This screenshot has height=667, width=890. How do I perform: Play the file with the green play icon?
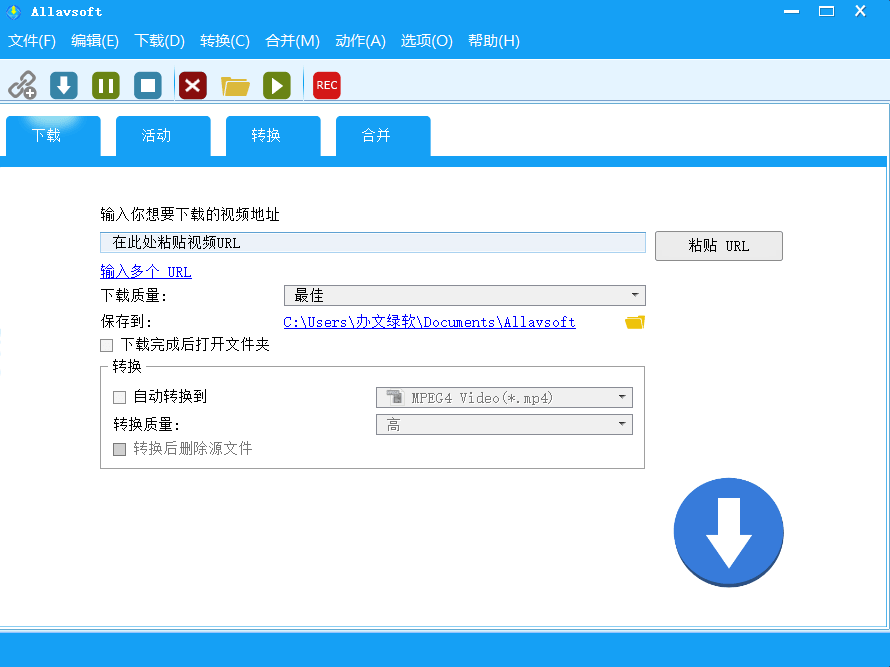[x=276, y=85]
